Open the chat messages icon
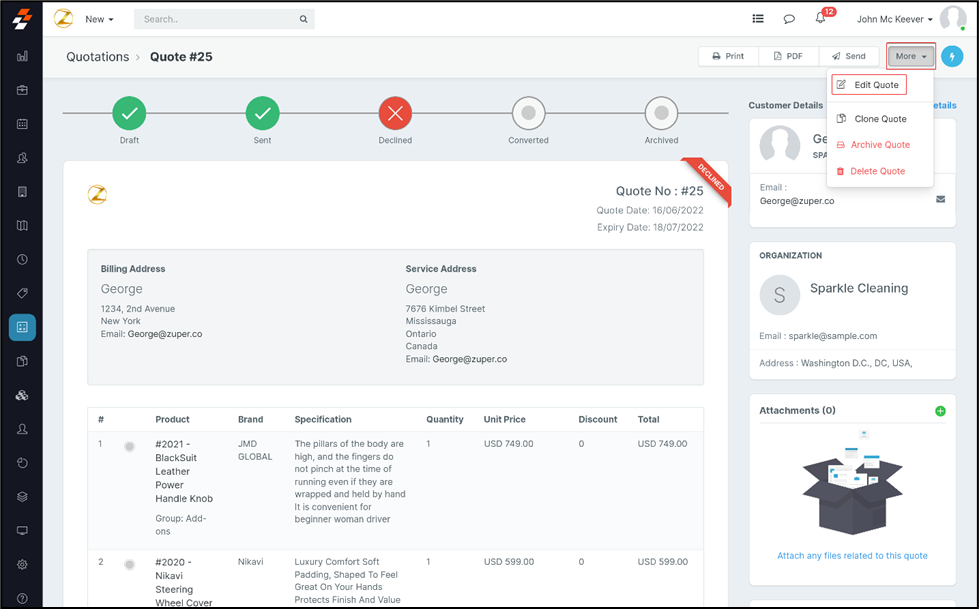This screenshot has height=609, width=979. click(789, 19)
